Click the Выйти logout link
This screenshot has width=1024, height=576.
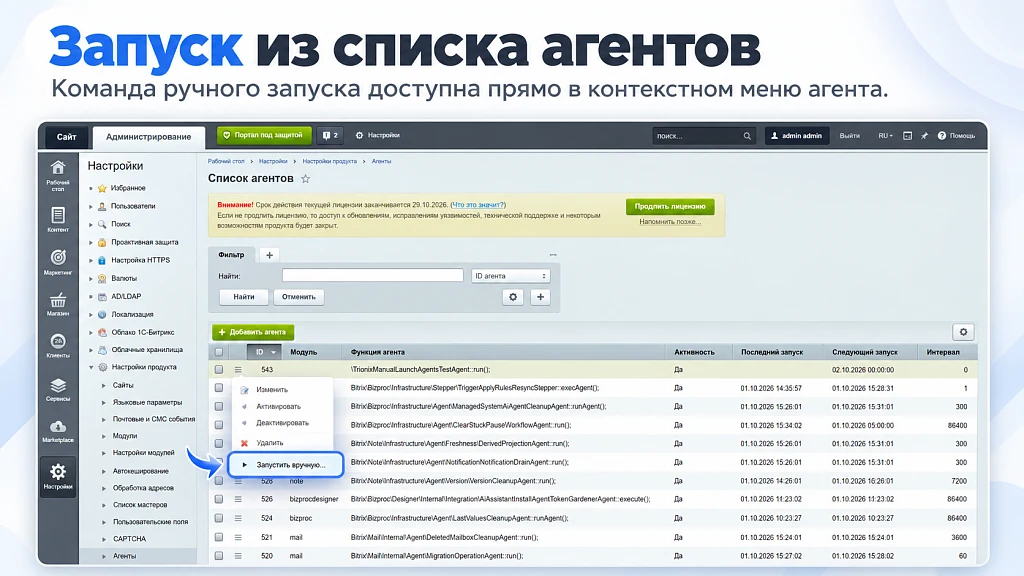click(x=849, y=136)
